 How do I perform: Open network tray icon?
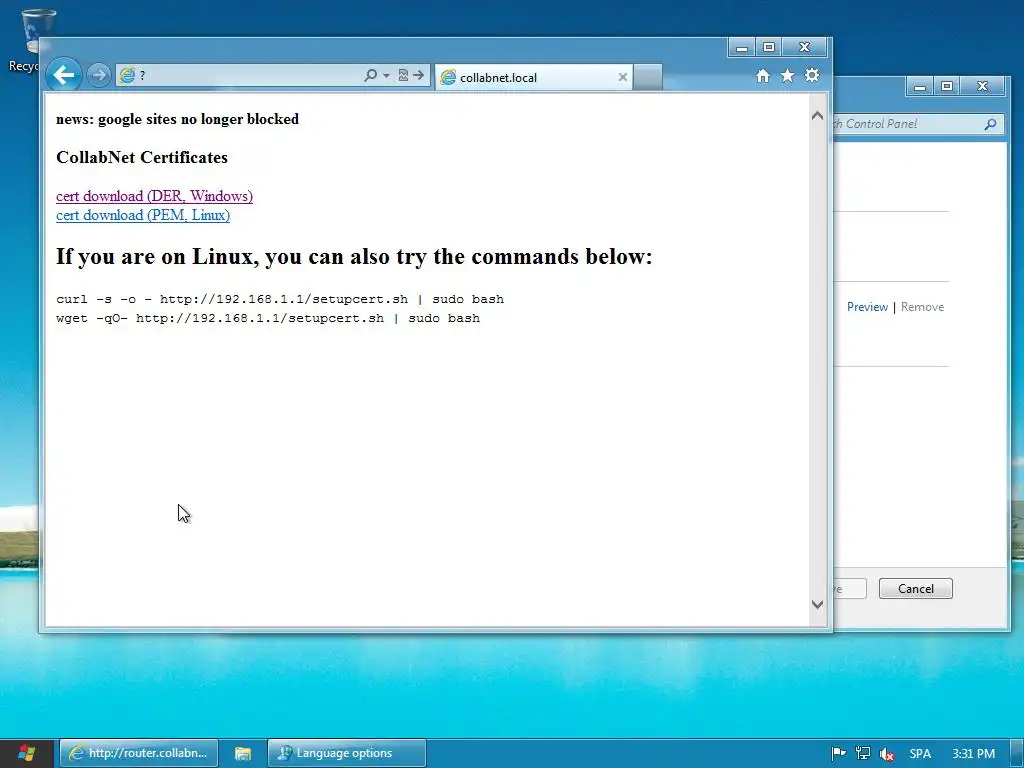tap(863, 754)
